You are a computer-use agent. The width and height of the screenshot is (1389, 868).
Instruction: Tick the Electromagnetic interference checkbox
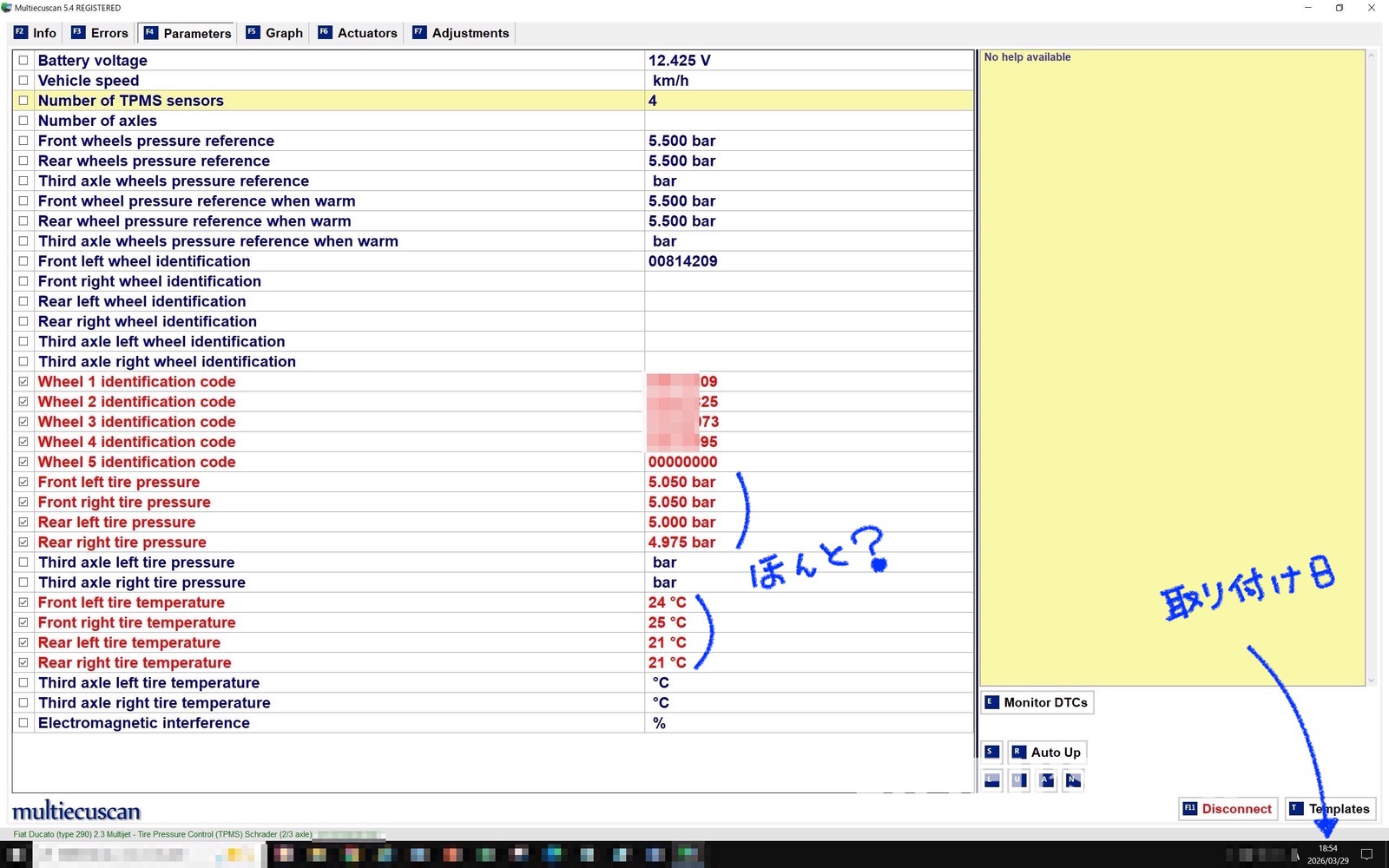tap(23, 723)
